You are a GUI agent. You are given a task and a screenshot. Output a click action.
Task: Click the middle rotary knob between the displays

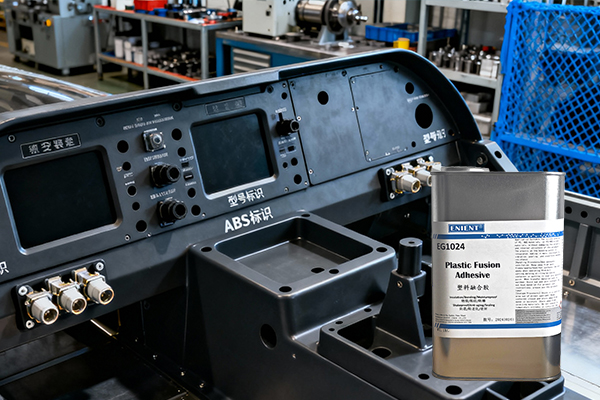click(x=162, y=175)
